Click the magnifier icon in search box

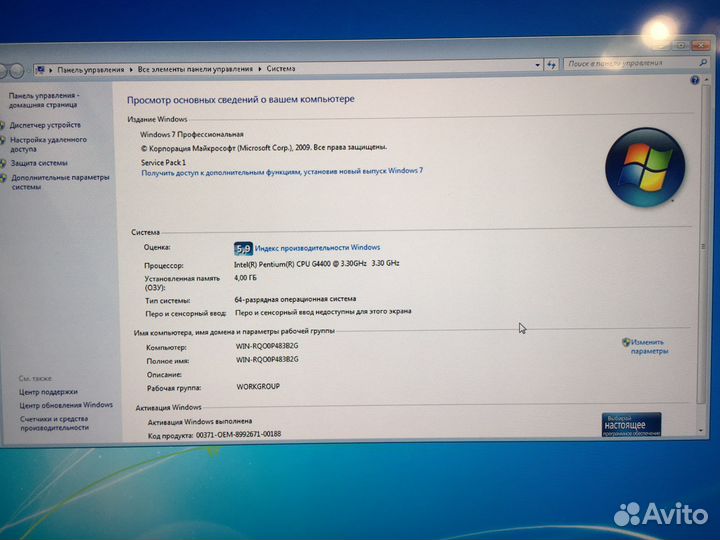tap(703, 62)
